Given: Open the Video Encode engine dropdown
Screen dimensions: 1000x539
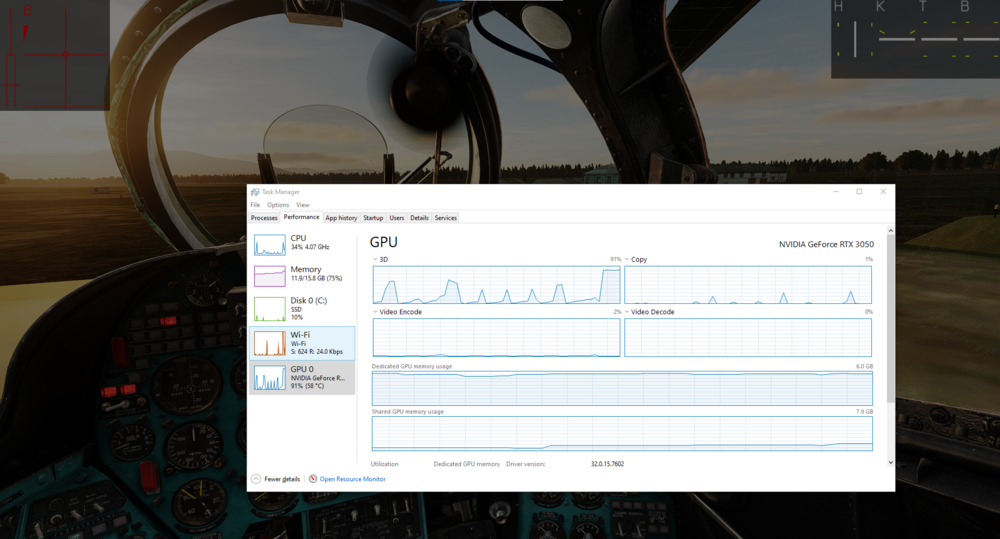Looking at the screenshot, I should click(375, 312).
